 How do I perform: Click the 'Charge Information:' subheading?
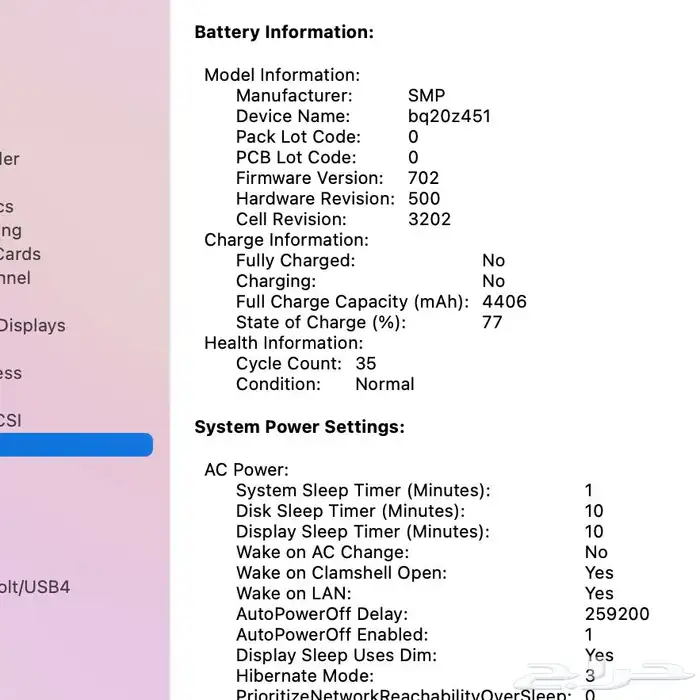tap(287, 240)
